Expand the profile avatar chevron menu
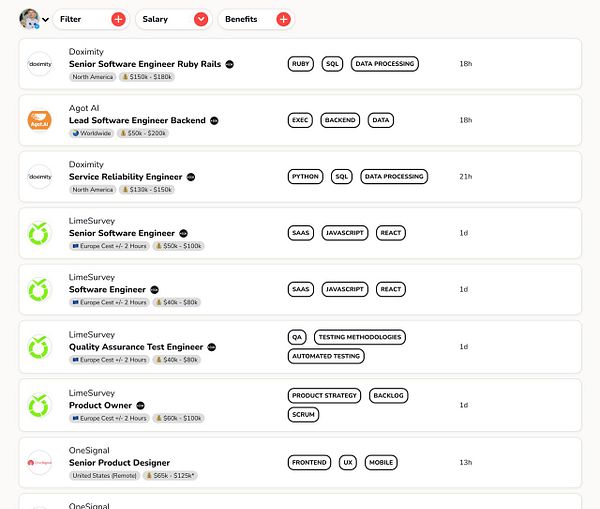 click(46, 20)
